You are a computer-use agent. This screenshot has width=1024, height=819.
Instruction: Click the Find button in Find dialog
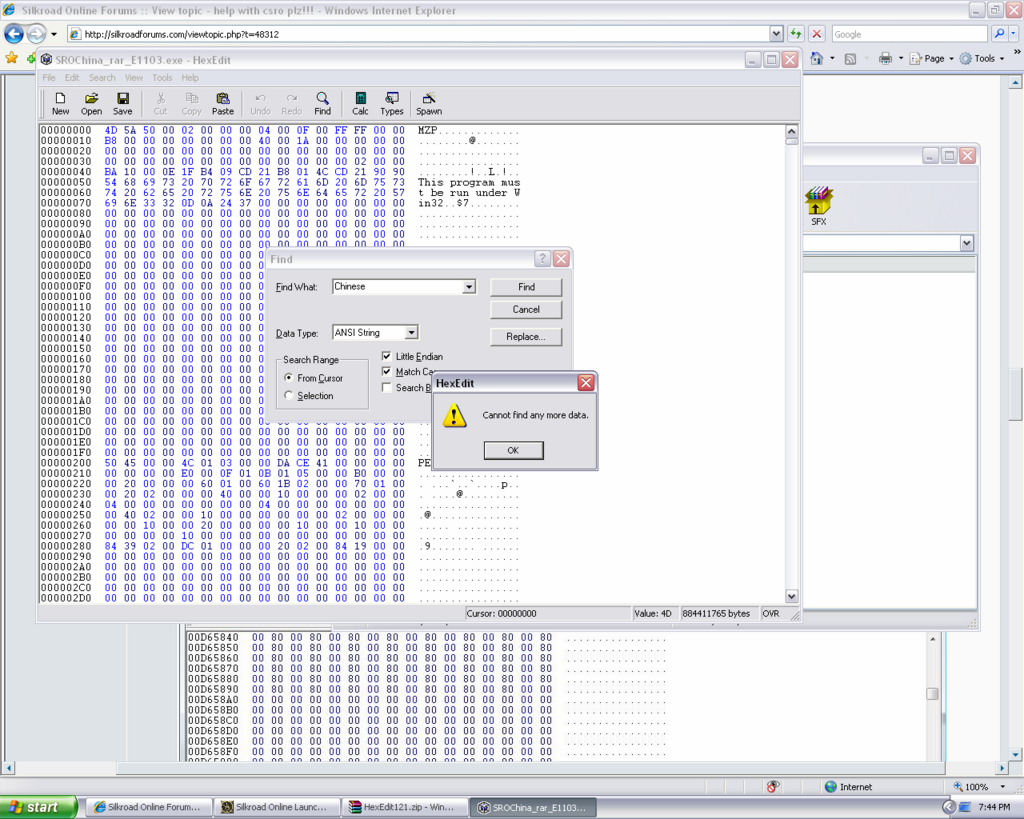[526, 287]
